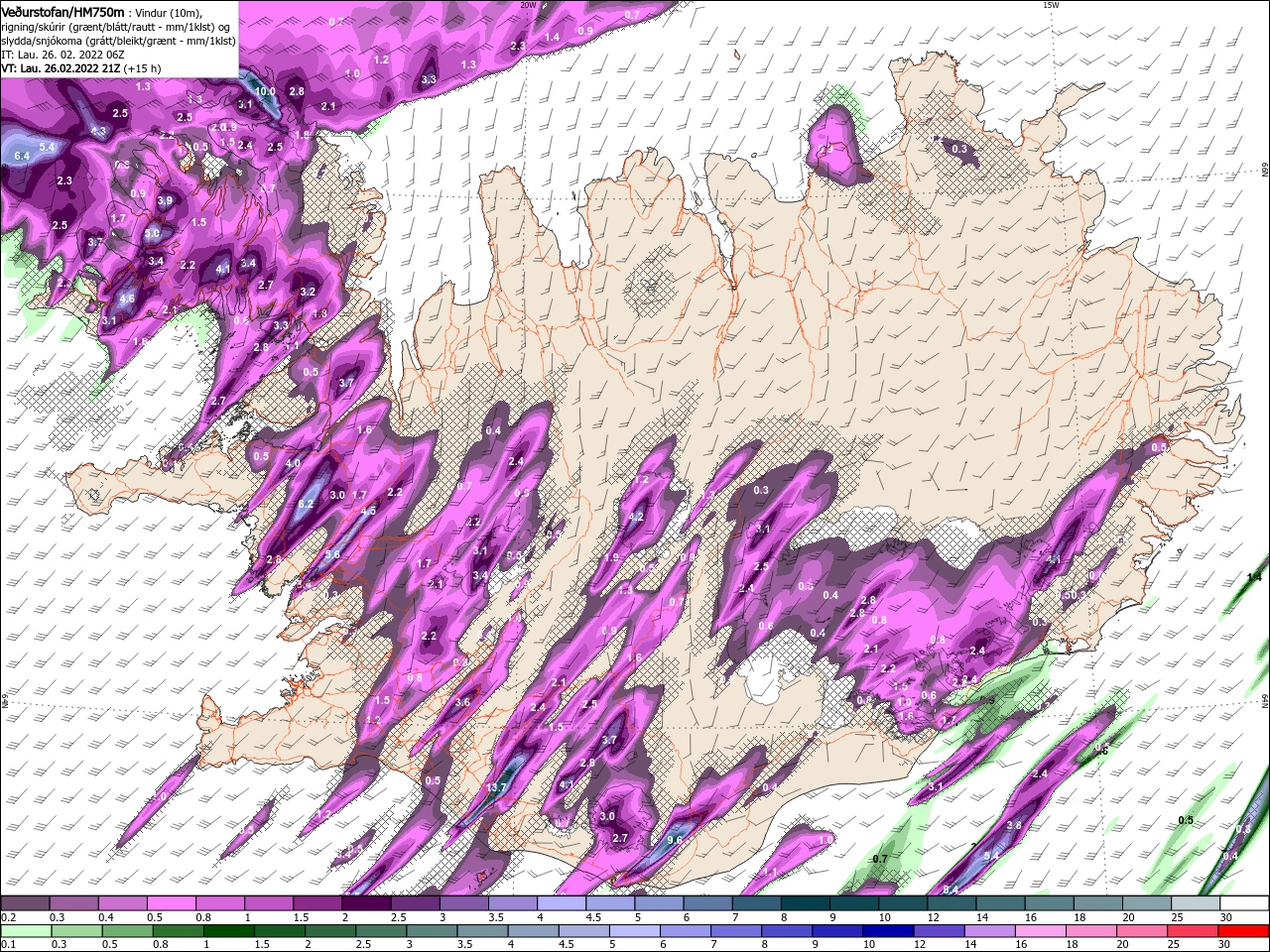This screenshot has height=952, width=1270.
Task: Pick the dark purple snow scale swatch labeled 2
Action: click(365, 903)
